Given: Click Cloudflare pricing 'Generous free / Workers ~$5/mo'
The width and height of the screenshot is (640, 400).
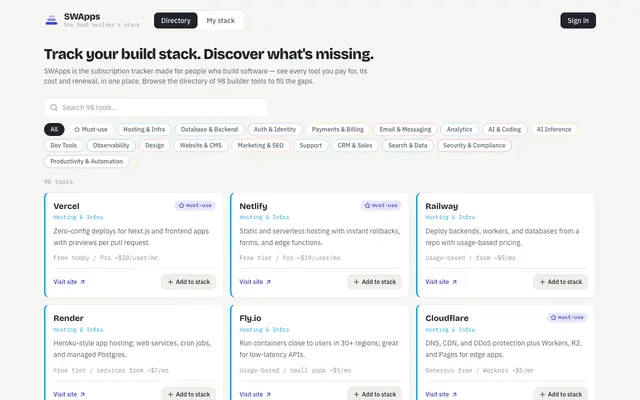Looking at the screenshot, I should (479, 371).
